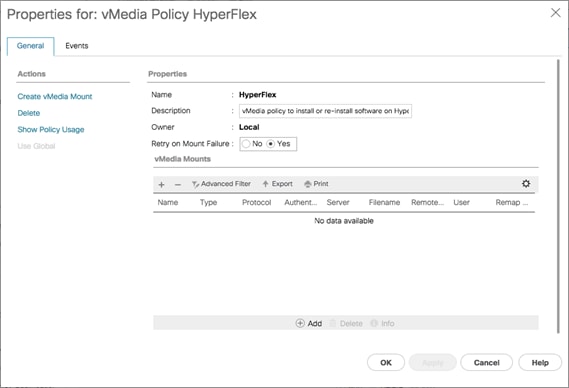Export the vMedia Mounts table

278,184
